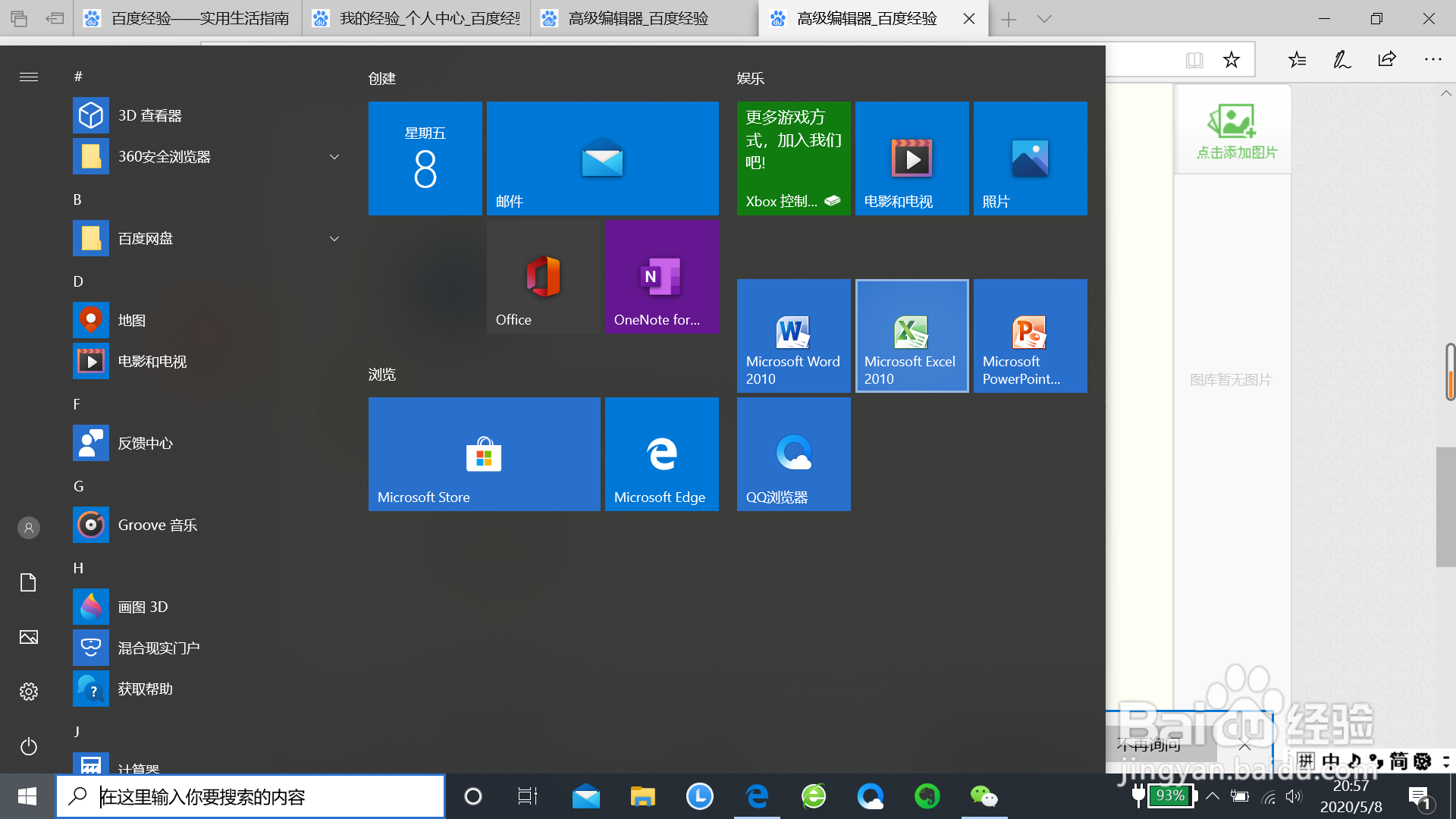Expand the 360安全浏览器 folder
The image size is (1456, 819).
(x=334, y=157)
